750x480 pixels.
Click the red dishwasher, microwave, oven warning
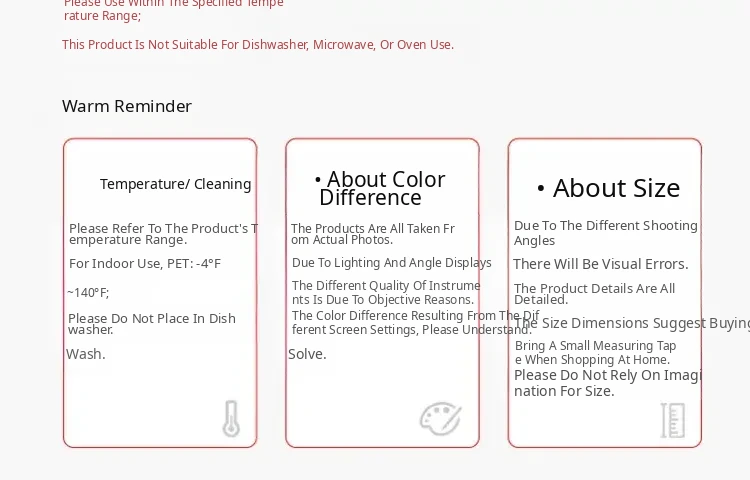tap(258, 44)
